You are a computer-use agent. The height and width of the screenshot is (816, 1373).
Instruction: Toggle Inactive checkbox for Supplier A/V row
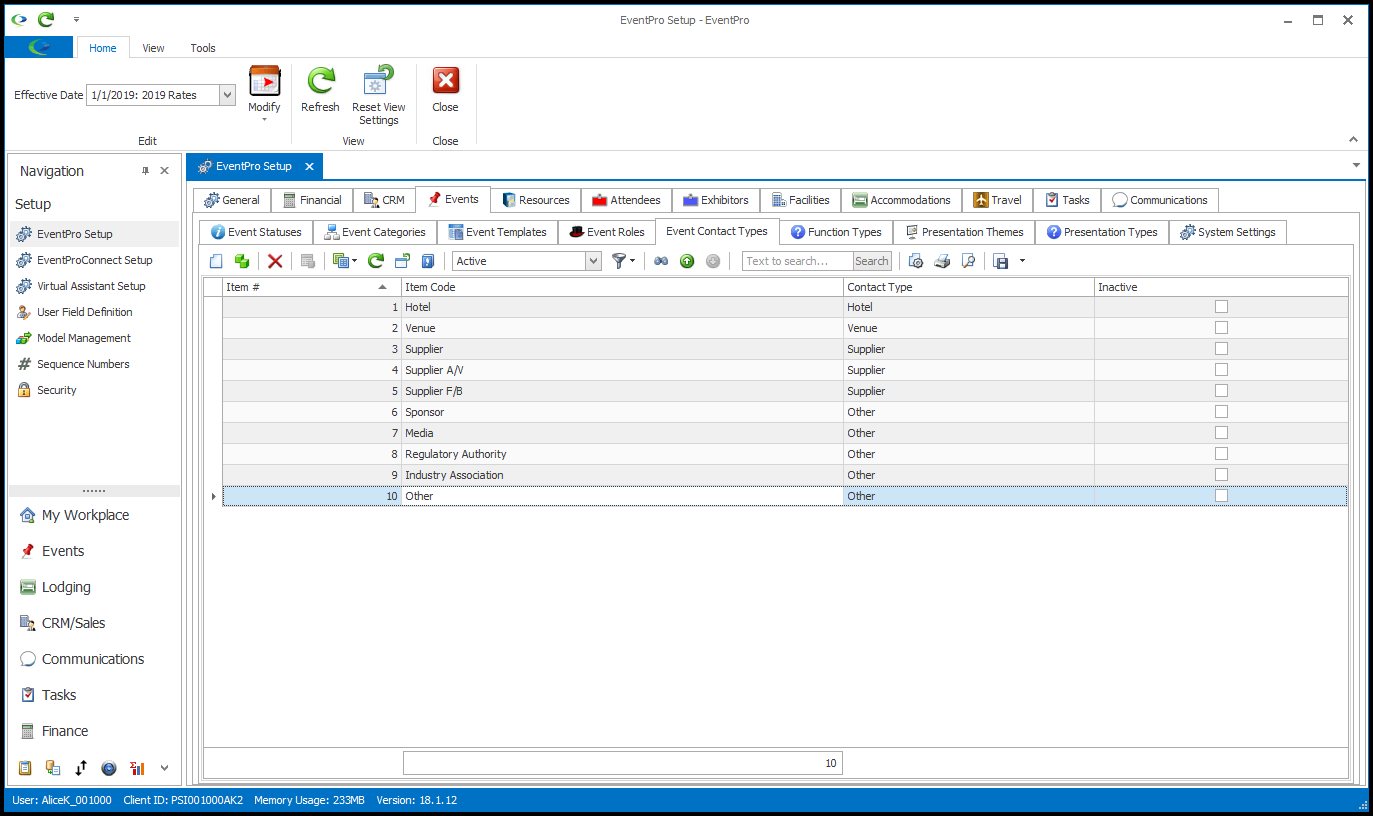1221,370
